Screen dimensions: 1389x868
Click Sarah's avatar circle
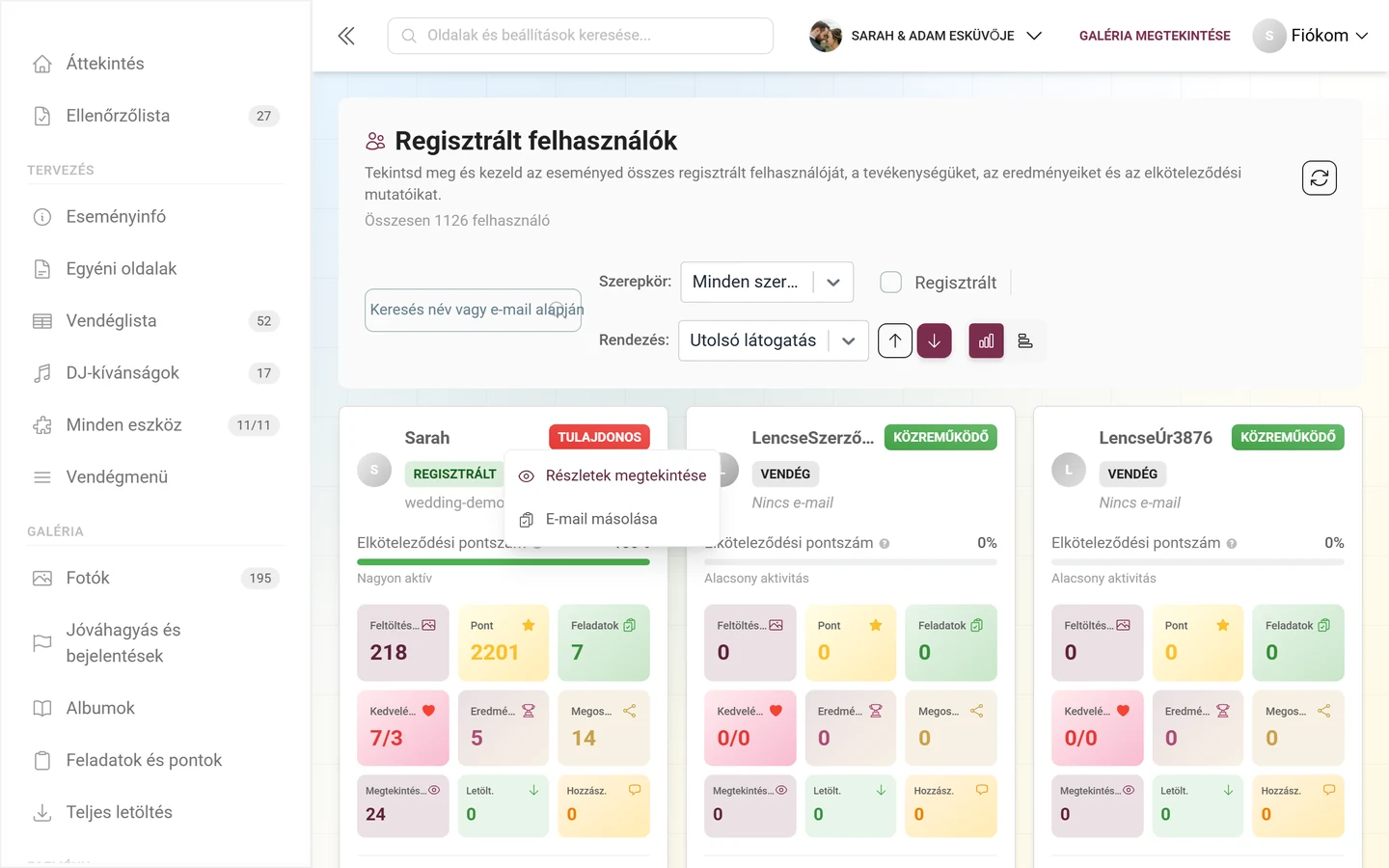(x=374, y=470)
